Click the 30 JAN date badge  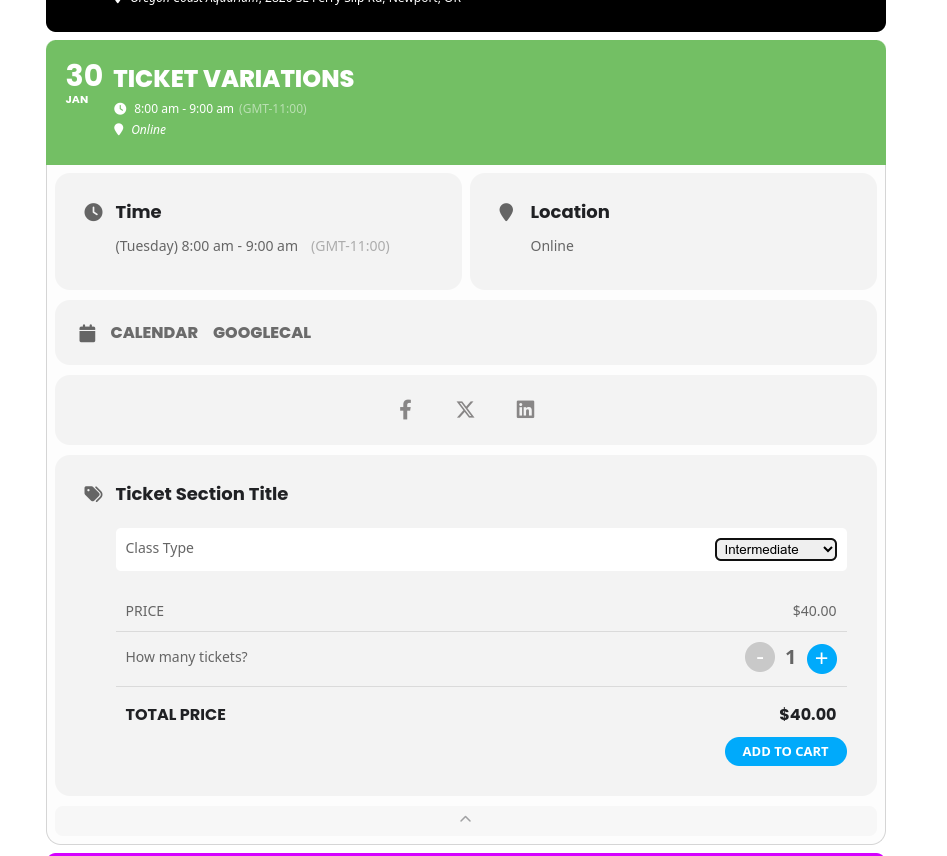[x=83, y=84]
